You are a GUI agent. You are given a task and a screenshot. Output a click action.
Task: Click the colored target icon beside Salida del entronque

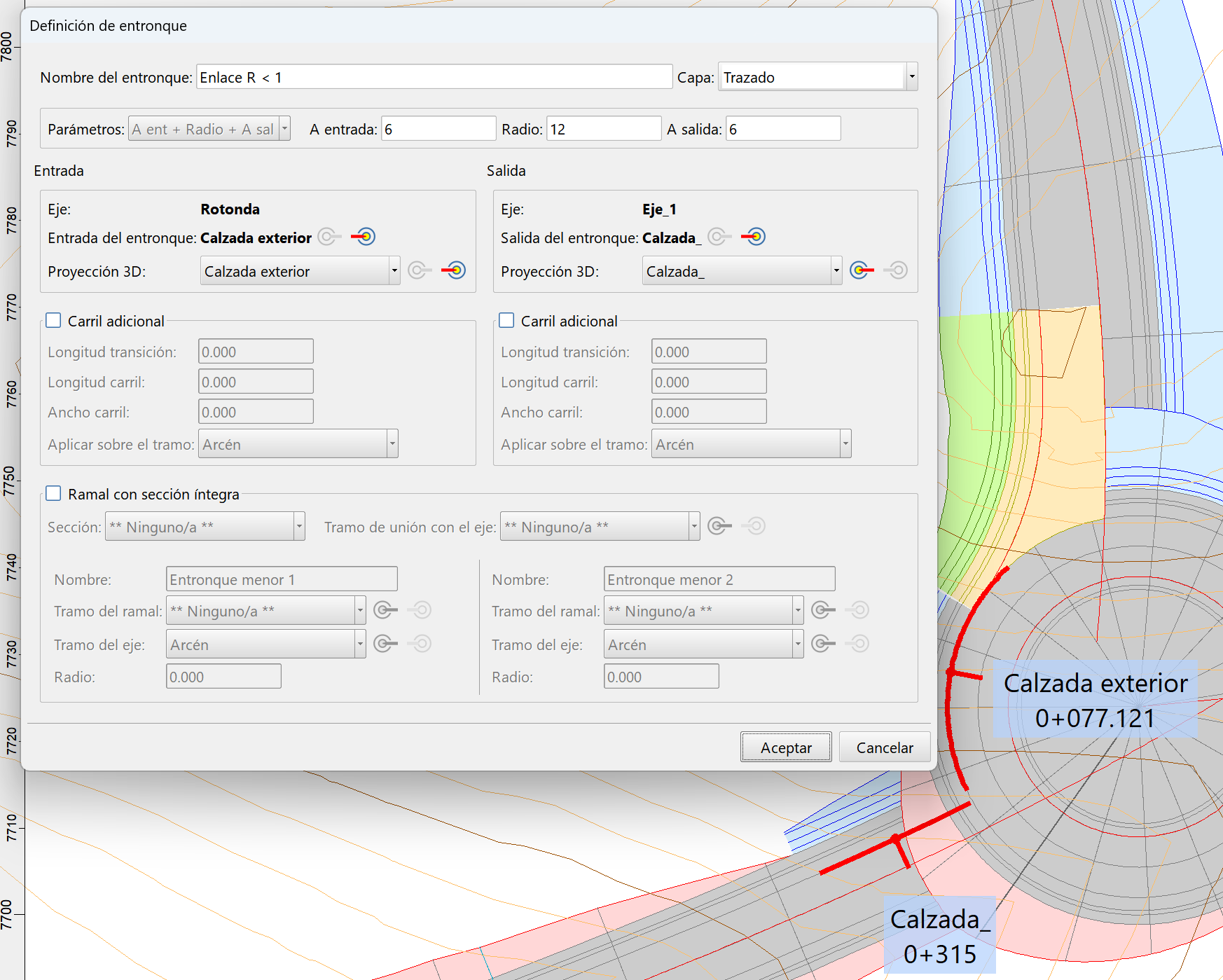(x=754, y=237)
